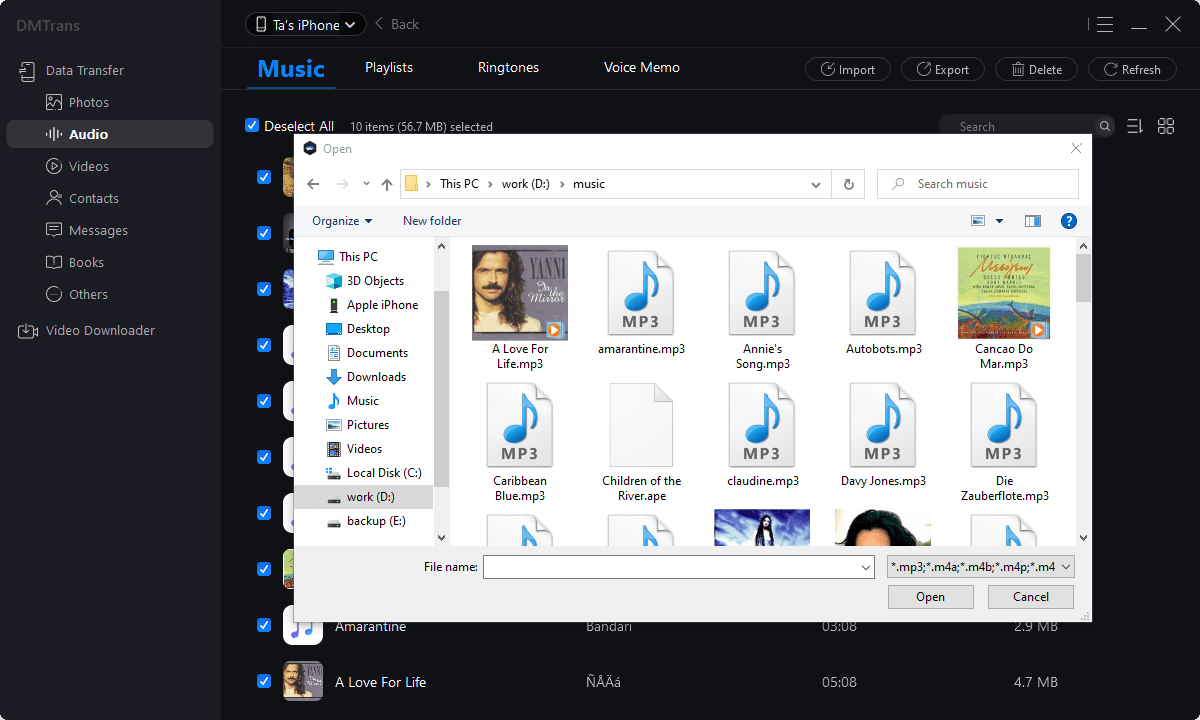Screen dimensions: 1200x720
Task: Click Open in the file dialog
Action: click(x=931, y=597)
